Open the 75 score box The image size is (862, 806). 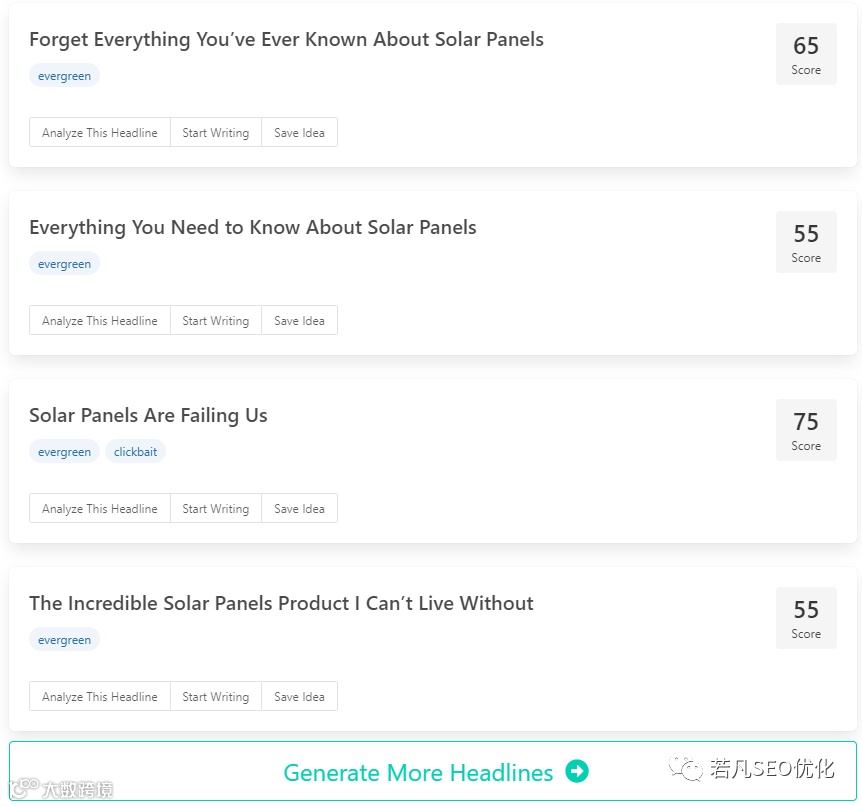pos(806,430)
